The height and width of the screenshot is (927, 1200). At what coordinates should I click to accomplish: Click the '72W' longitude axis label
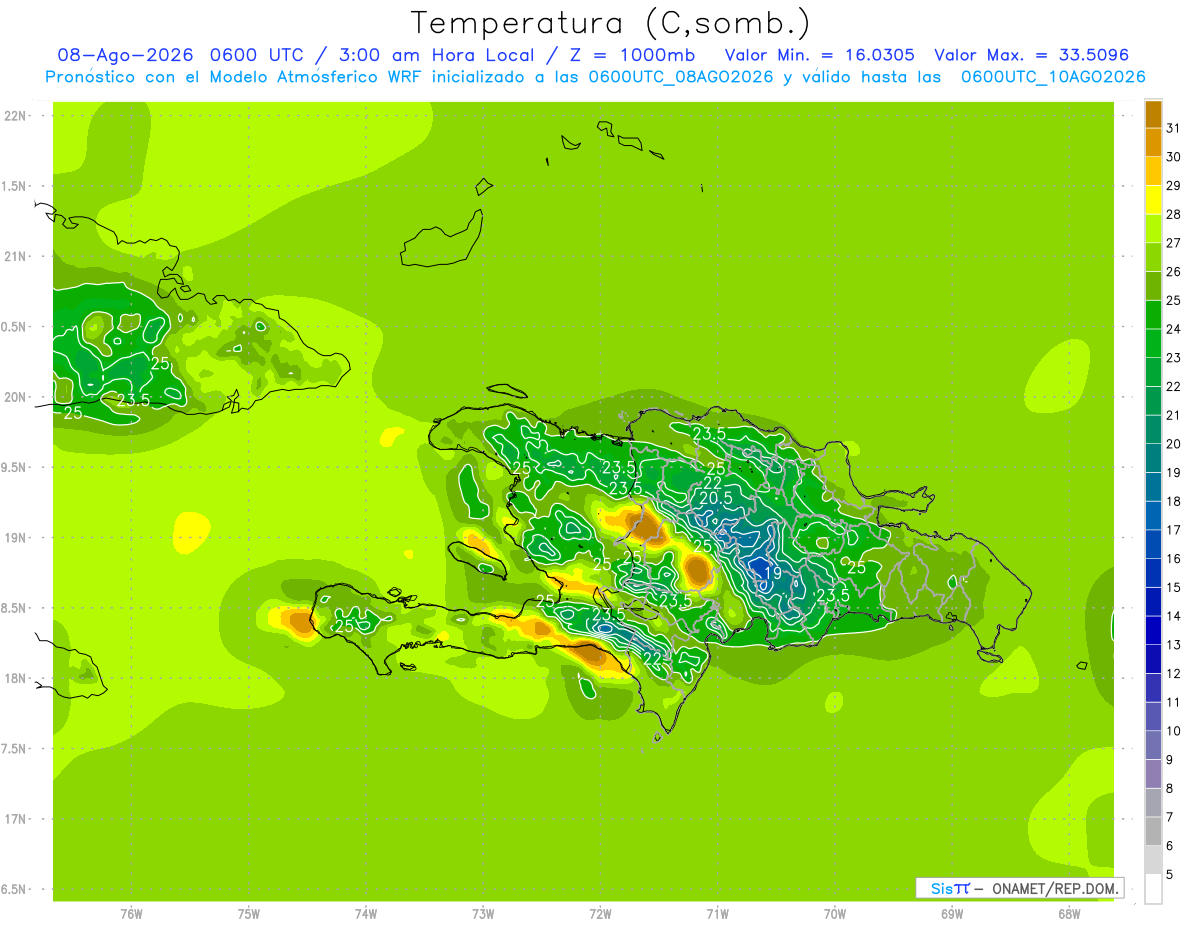point(600,914)
